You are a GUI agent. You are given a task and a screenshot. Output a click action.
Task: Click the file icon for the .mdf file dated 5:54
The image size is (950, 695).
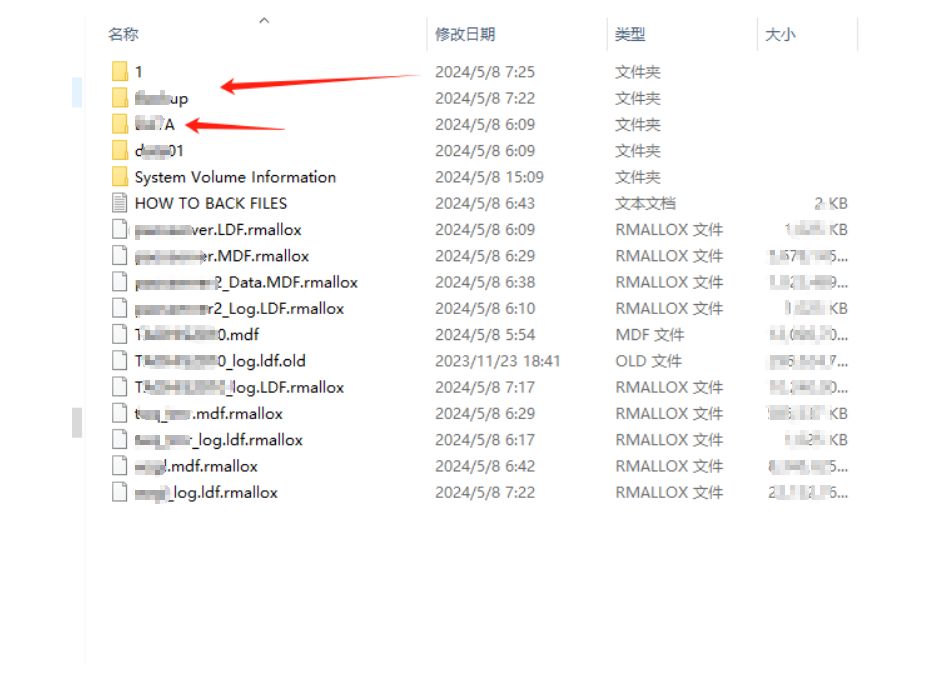[120, 335]
